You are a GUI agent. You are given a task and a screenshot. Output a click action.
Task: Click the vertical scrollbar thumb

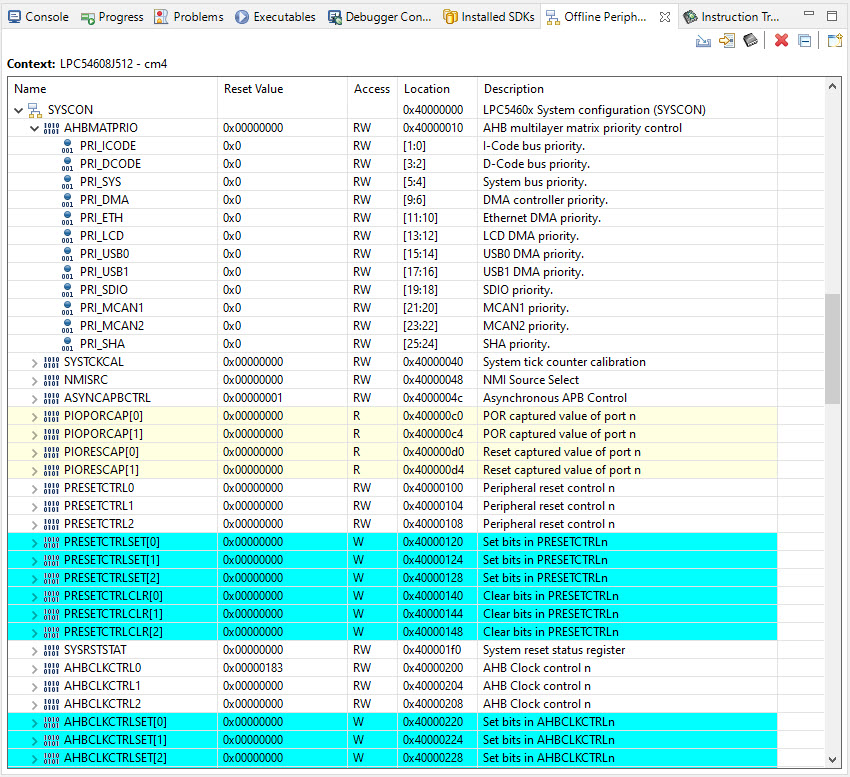coord(833,348)
